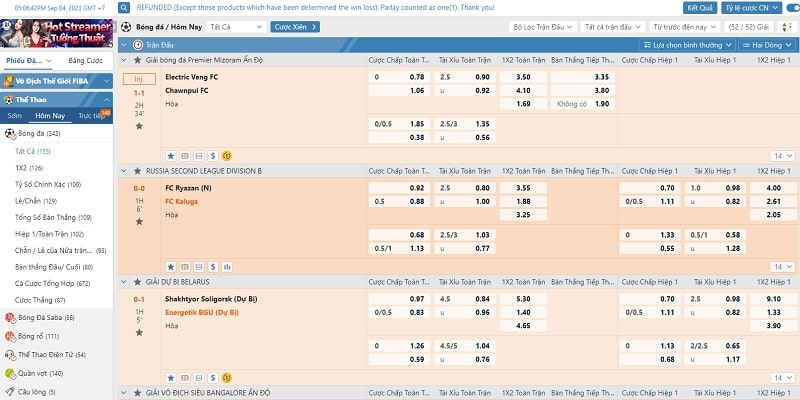Screen dimensions: 800x400
Task: Select odds 3.50 for Electric Veng FC 1X2
Action: coord(523,77)
